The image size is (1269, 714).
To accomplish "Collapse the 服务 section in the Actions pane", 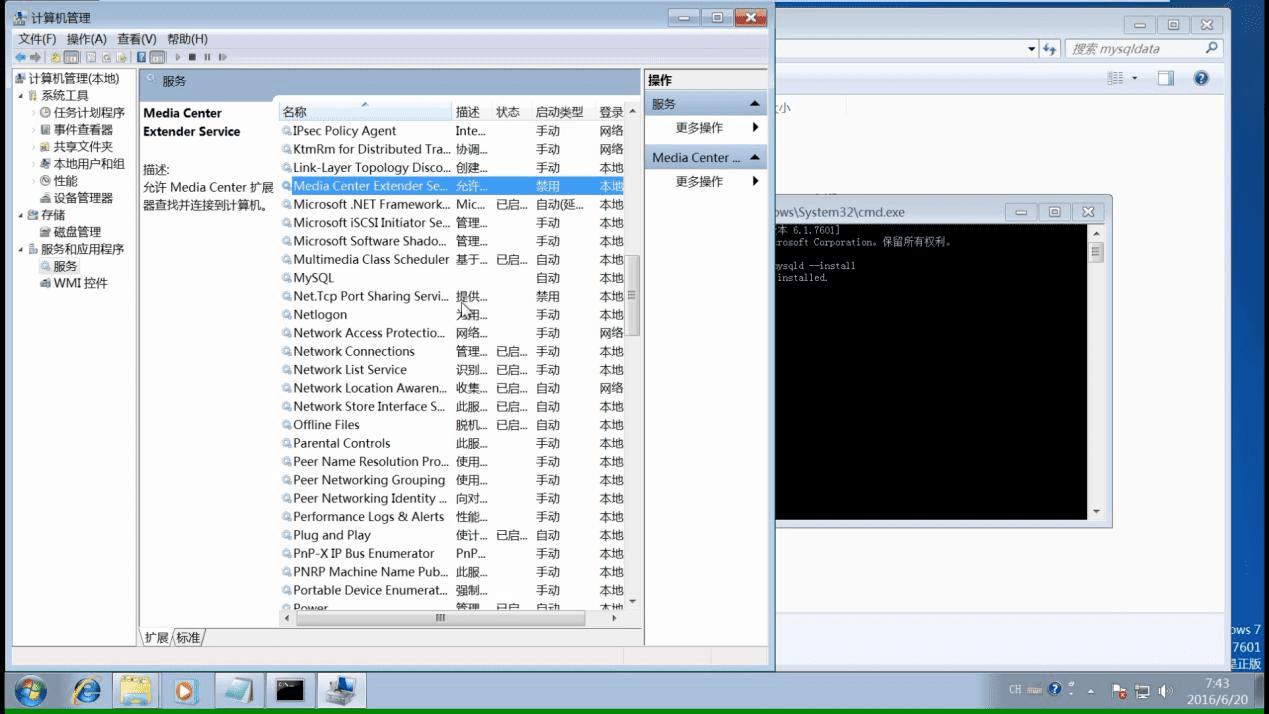I will click(756, 103).
